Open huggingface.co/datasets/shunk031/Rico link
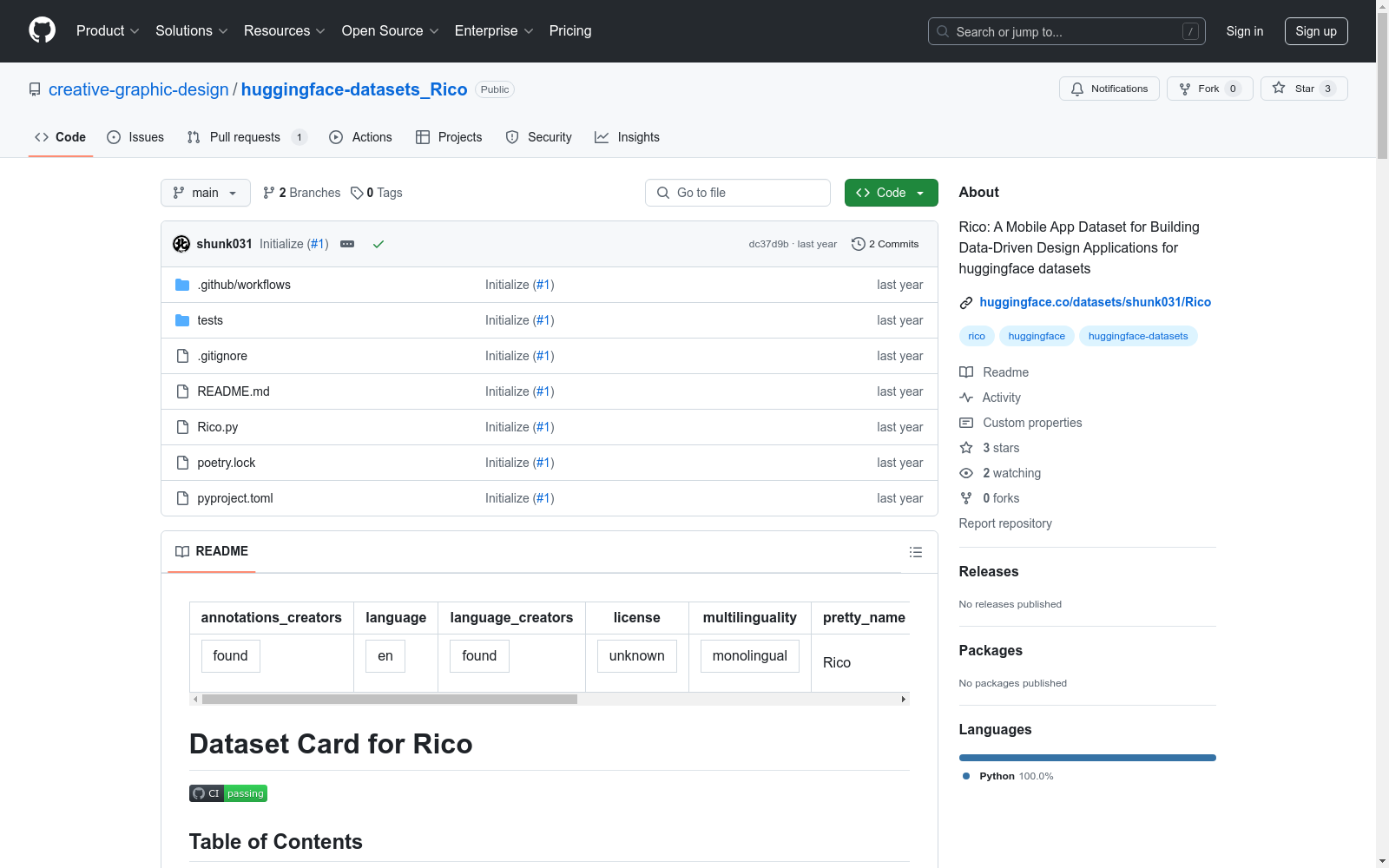The width and height of the screenshot is (1389, 868). click(1096, 302)
